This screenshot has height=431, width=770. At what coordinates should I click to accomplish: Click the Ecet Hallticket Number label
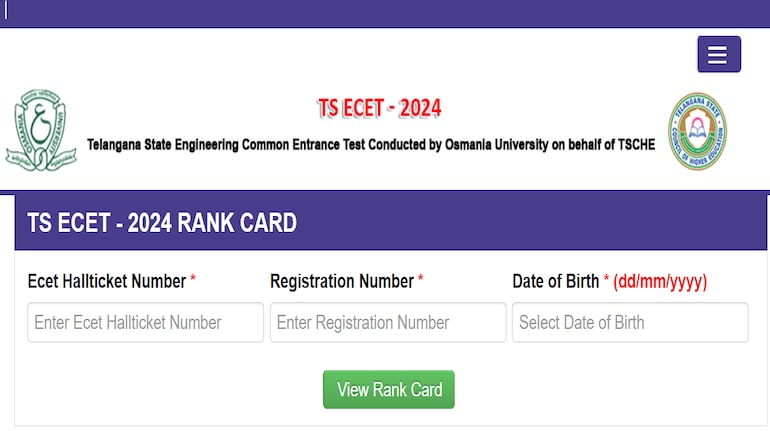click(x=107, y=282)
